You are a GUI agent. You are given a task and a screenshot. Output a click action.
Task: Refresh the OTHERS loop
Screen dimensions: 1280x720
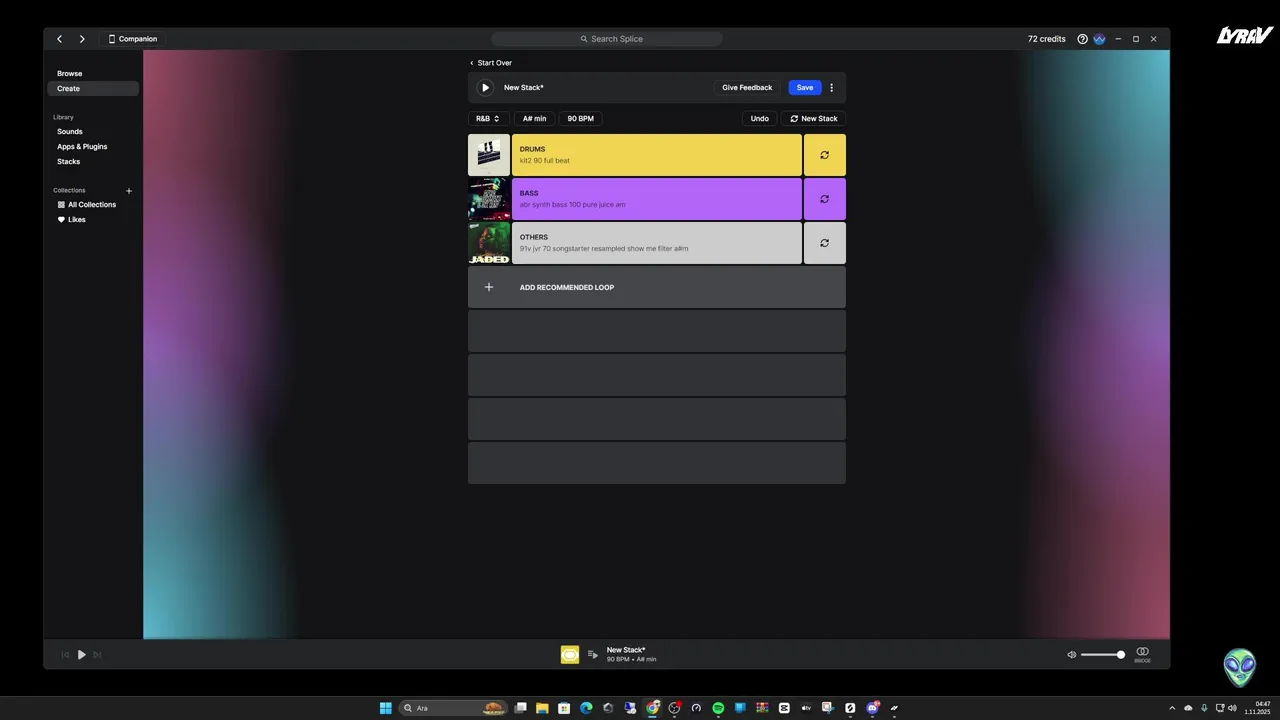pos(825,243)
